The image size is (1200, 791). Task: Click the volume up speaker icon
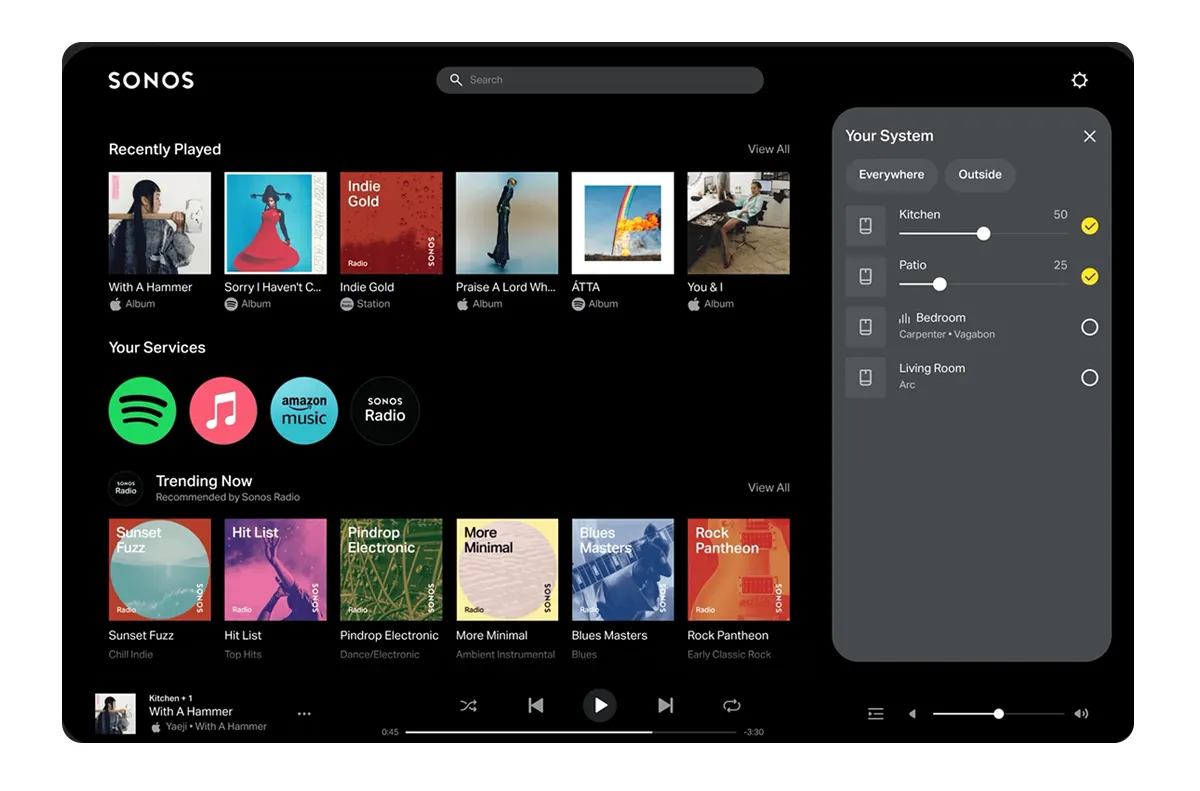coord(1081,714)
